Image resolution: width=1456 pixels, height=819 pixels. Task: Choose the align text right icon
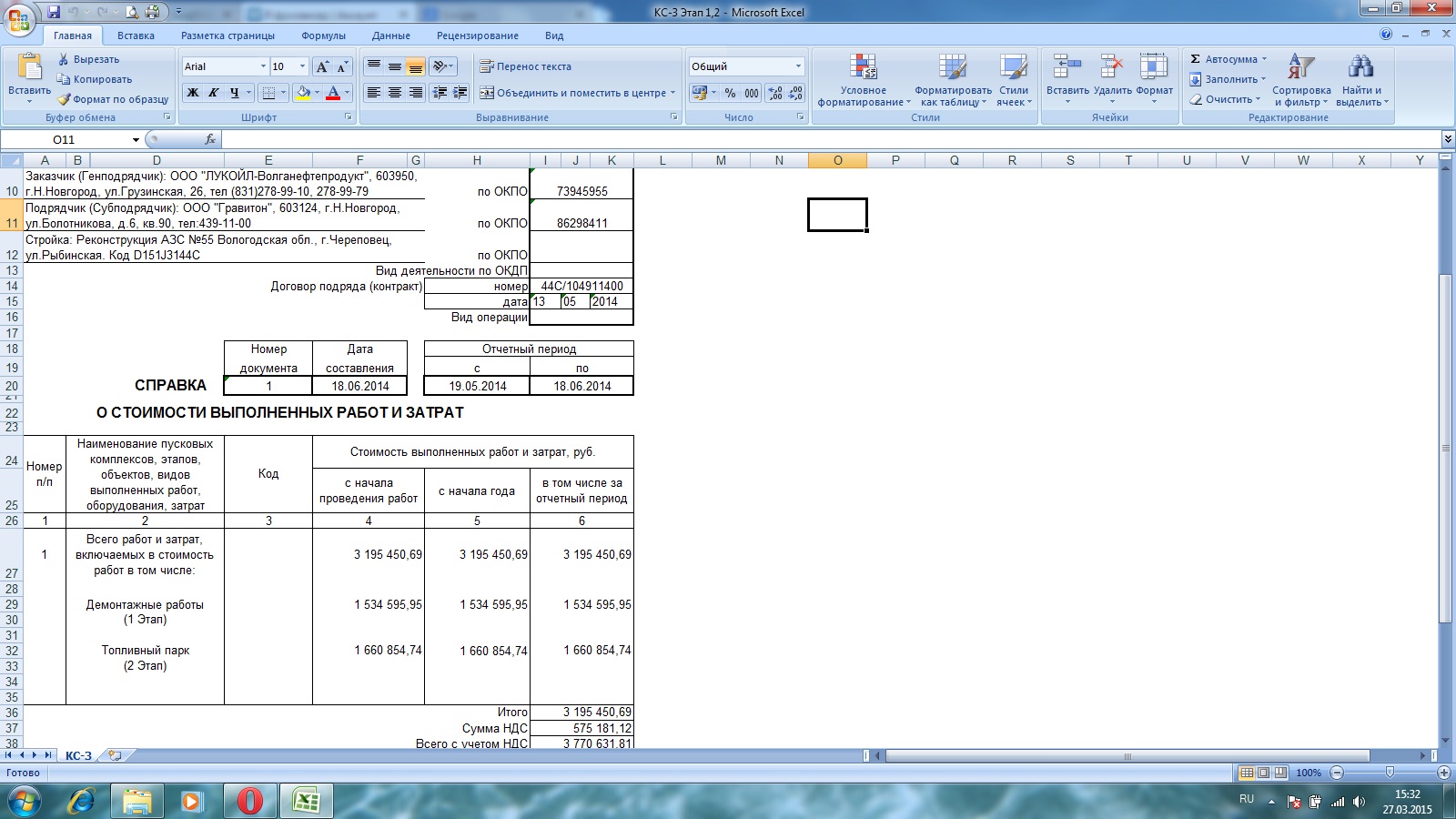point(415,93)
